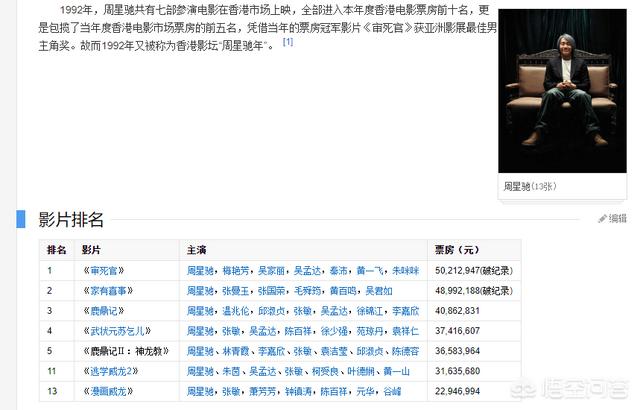This screenshot has height=410, width=640.
Task: Open citation reference [1]
Action: click(288, 42)
